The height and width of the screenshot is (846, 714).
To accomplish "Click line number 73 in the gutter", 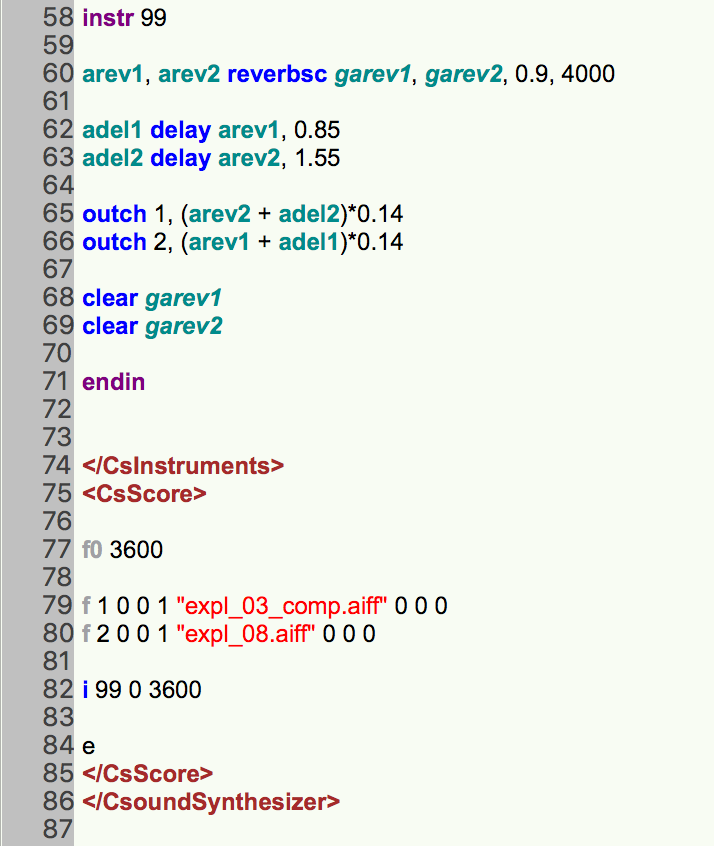I will [59, 438].
